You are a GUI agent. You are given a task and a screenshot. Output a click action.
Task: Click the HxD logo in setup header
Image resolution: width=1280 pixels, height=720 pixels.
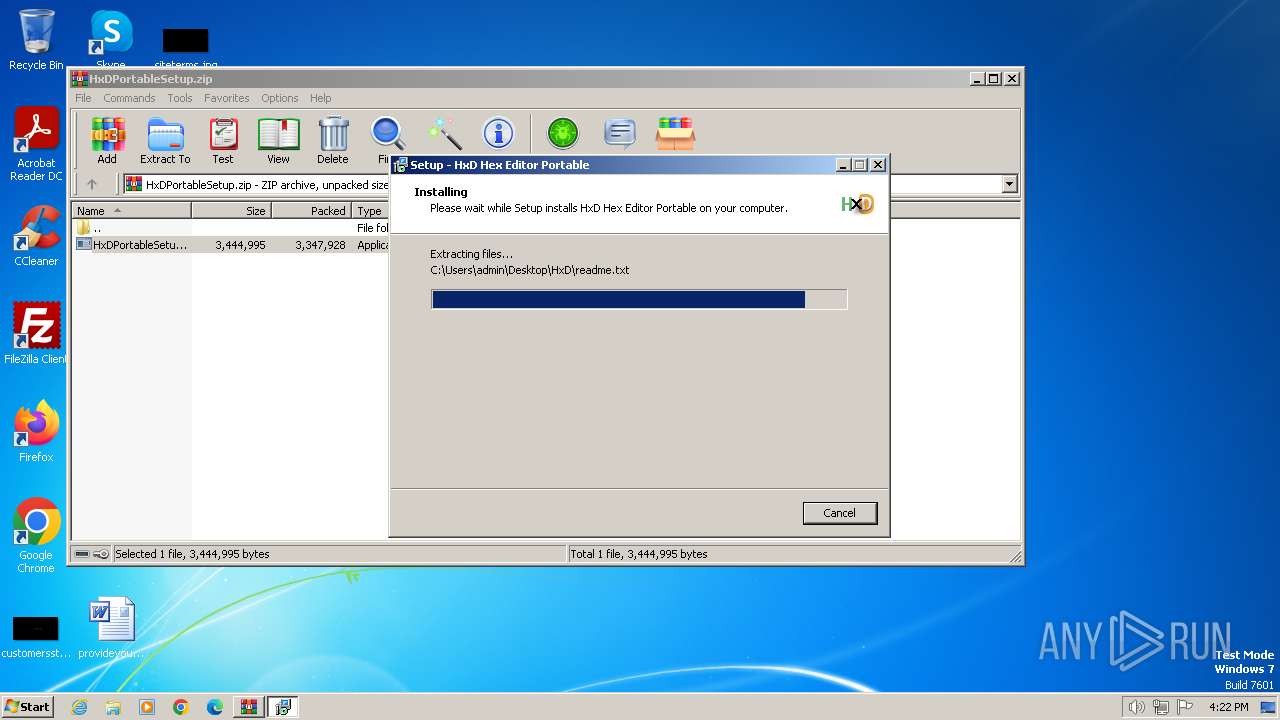coord(857,204)
